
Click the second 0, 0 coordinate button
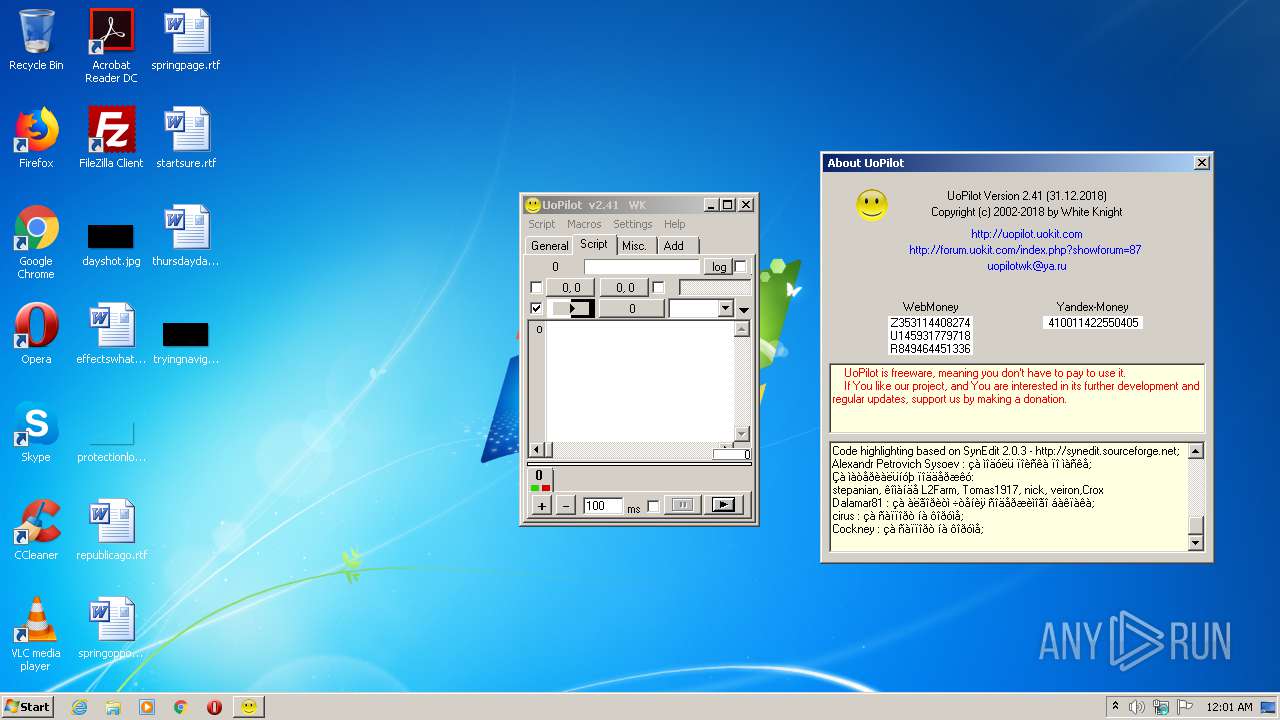coord(625,288)
